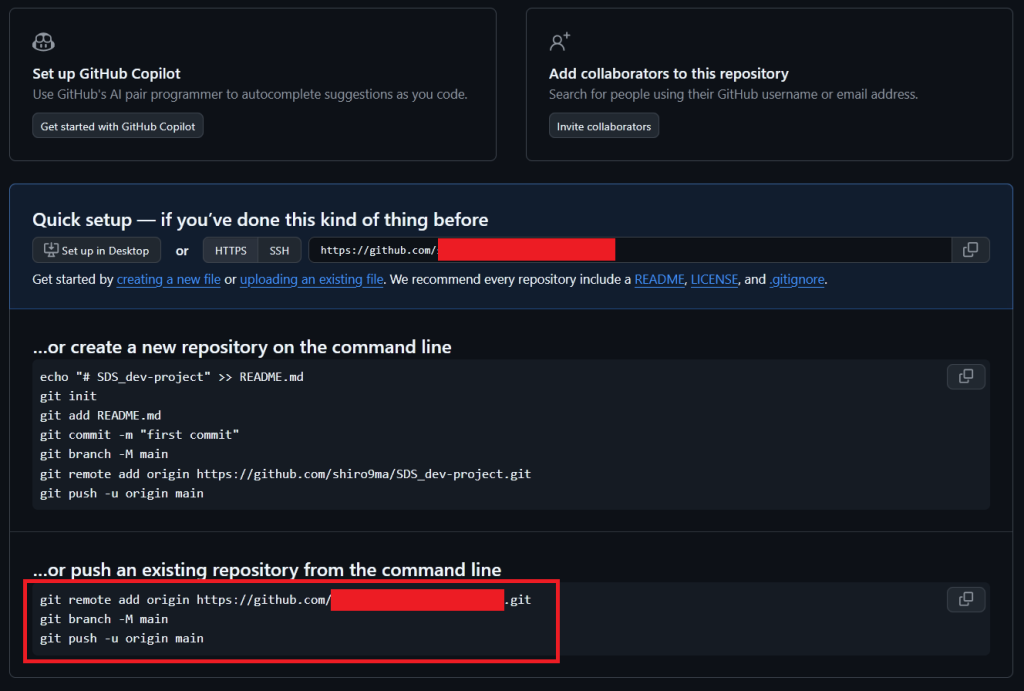Open the uploading an existing file link

[x=312, y=280]
